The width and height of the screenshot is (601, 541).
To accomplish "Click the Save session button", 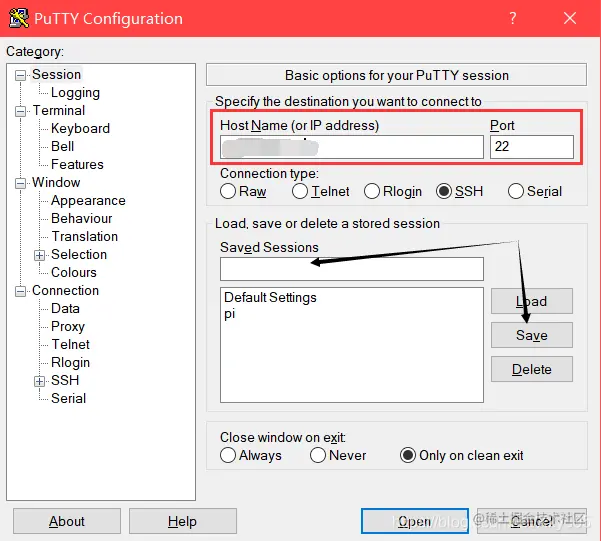I will click(x=532, y=335).
